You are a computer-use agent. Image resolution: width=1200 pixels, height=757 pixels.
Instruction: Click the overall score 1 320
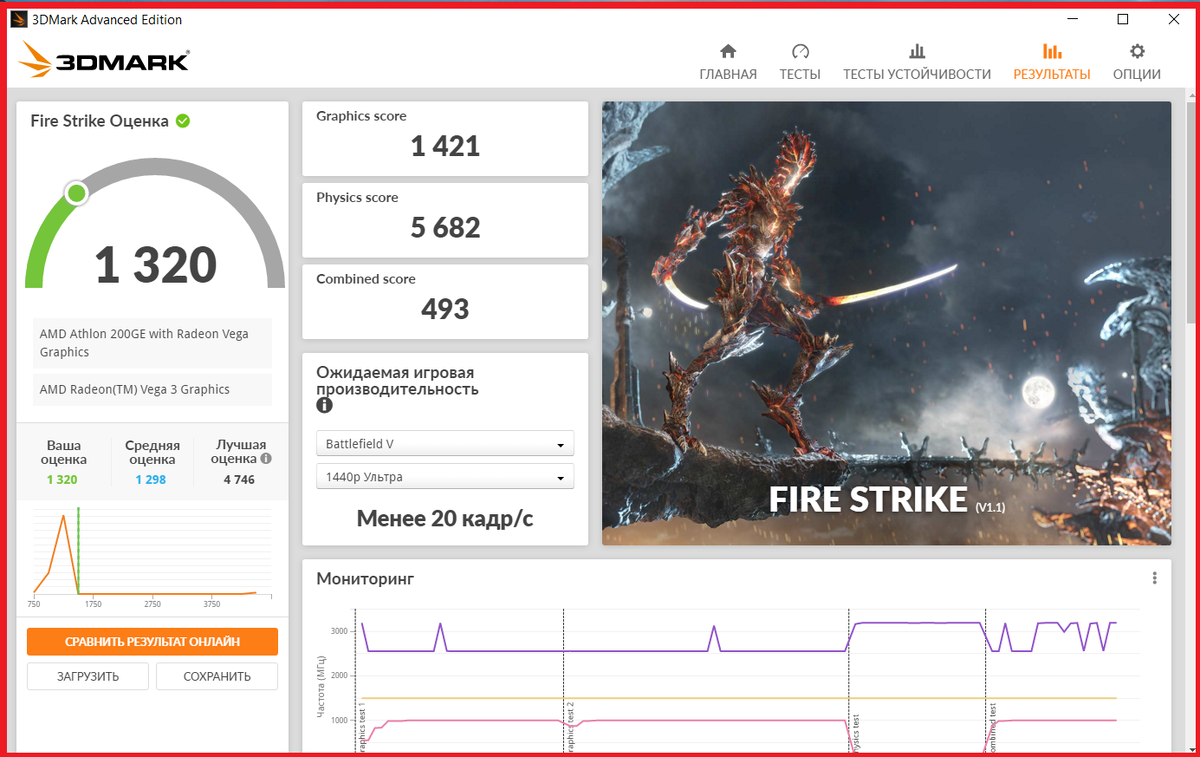tap(155, 264)
